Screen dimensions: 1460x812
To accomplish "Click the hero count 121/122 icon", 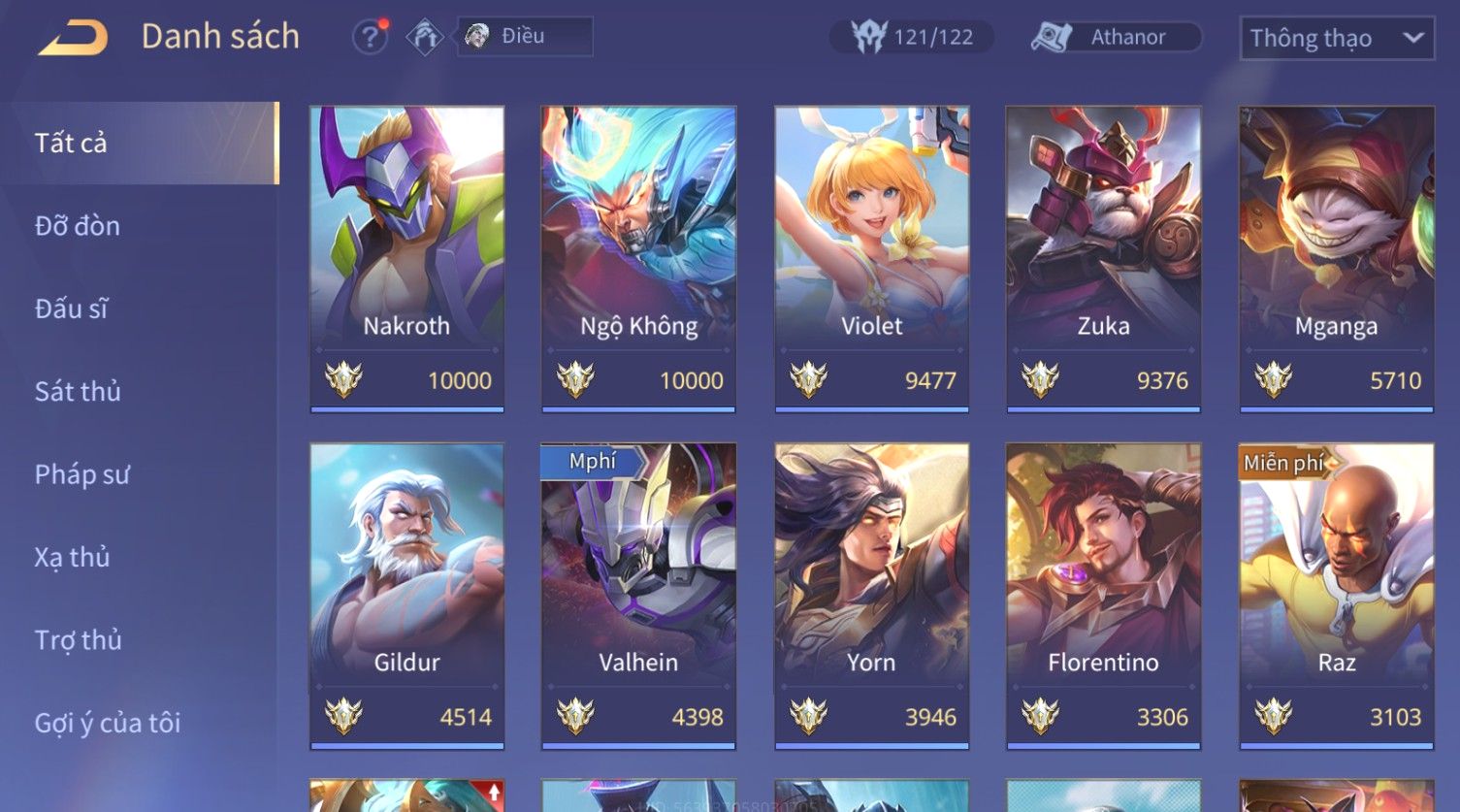I will point(869,37).
